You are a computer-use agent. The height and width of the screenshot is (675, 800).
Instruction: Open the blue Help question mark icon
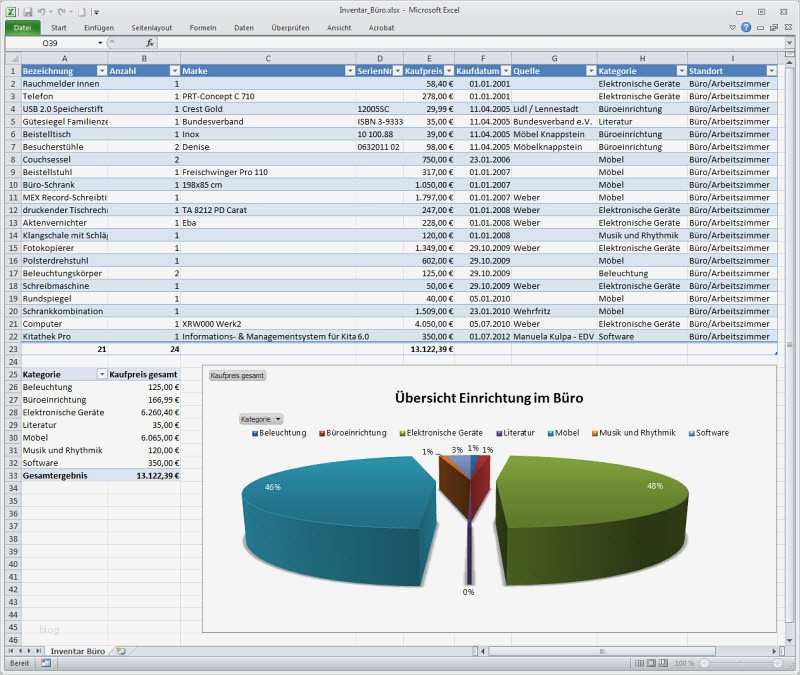[x=746, y=28]
